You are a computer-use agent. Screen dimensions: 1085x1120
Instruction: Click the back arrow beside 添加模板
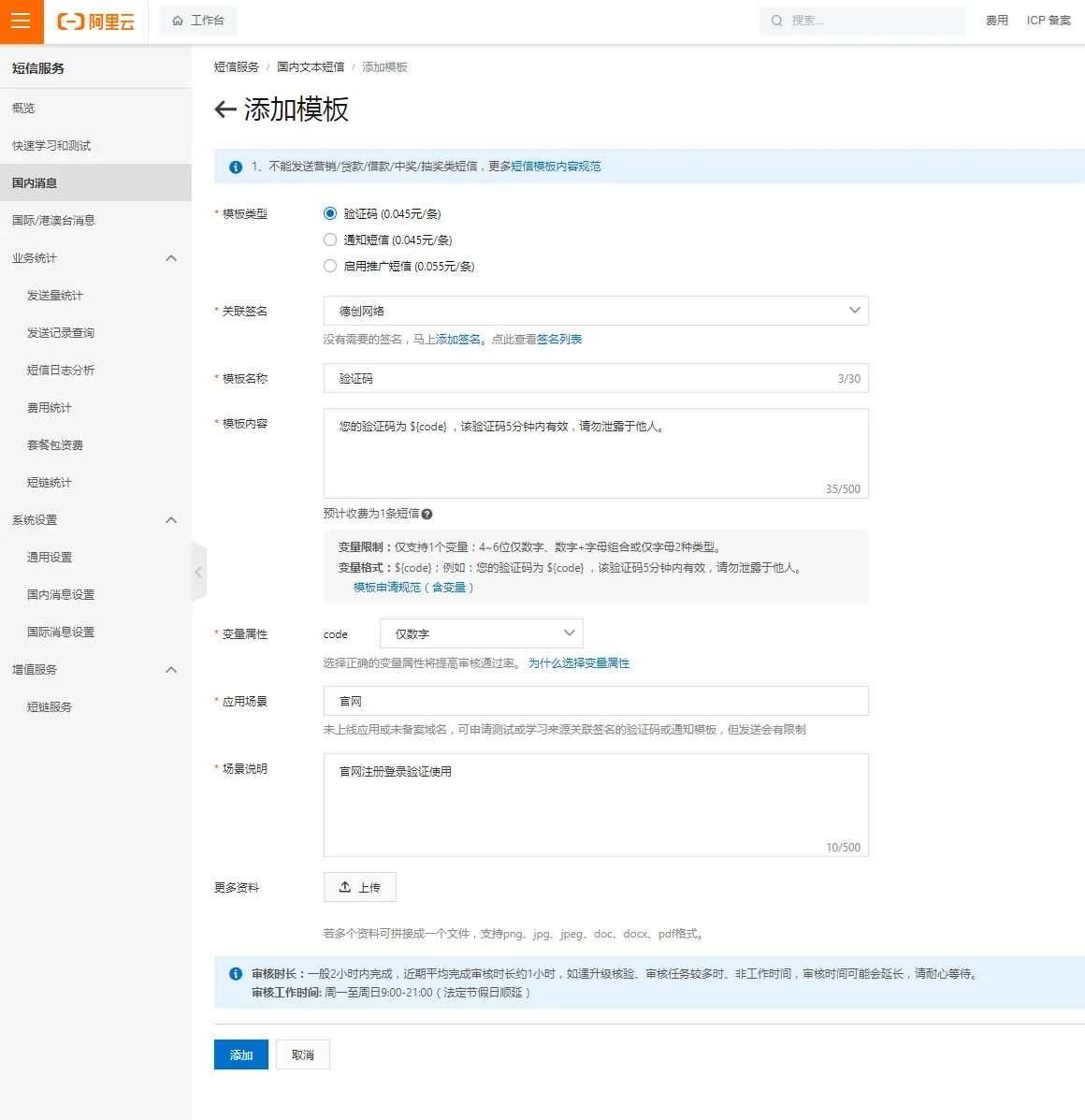click(x=224, y=109)
